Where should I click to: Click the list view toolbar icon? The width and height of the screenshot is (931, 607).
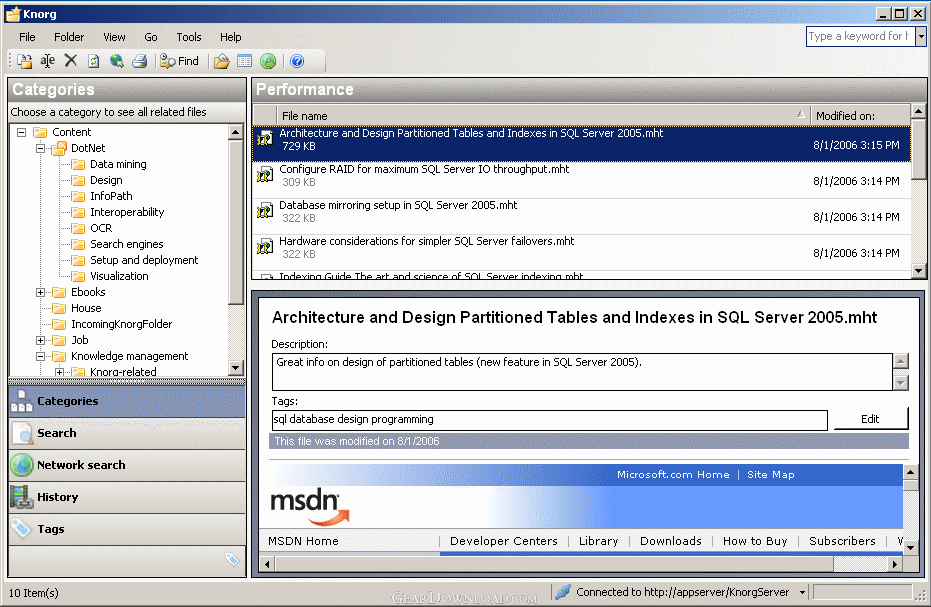[x=245, y=61]
